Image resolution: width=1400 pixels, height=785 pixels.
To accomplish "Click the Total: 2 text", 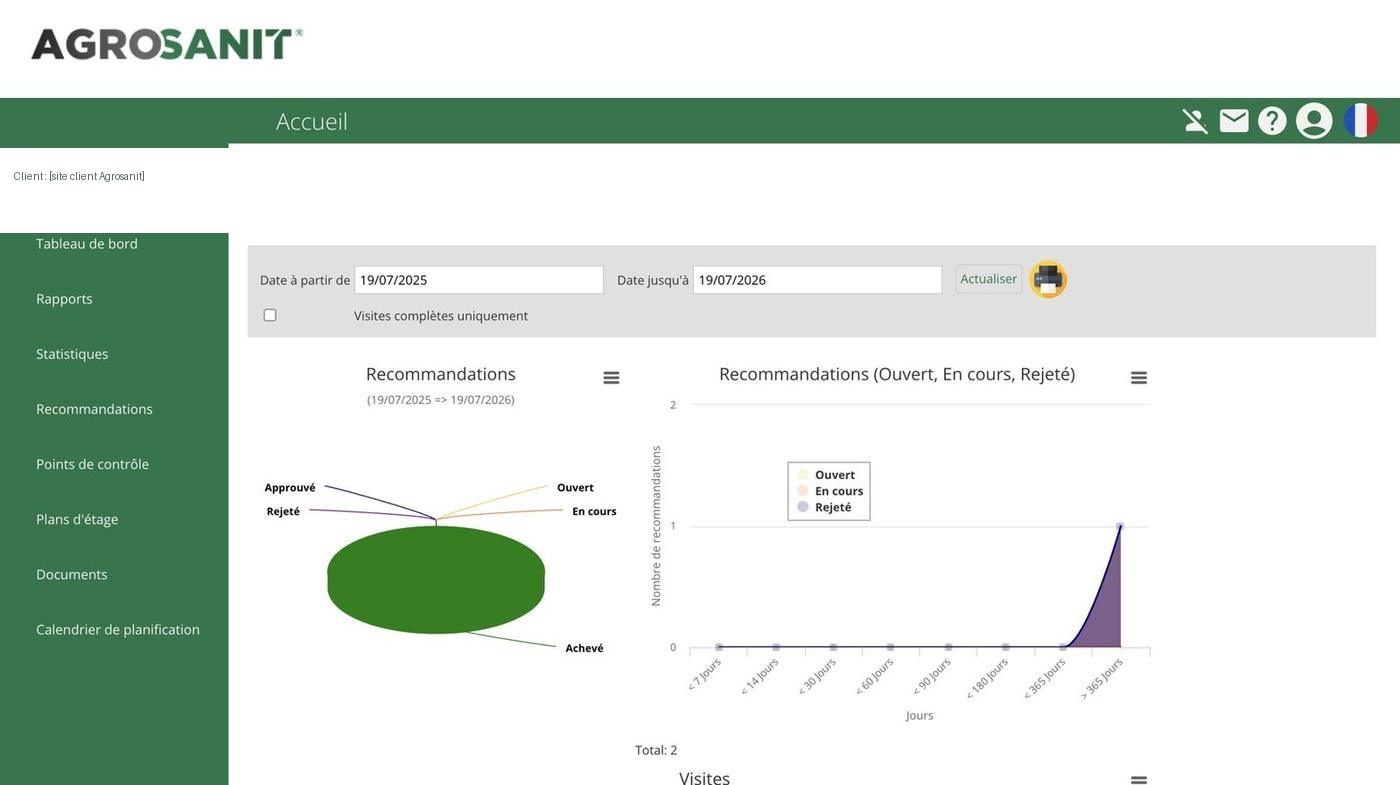I will (x=656, y=750).
